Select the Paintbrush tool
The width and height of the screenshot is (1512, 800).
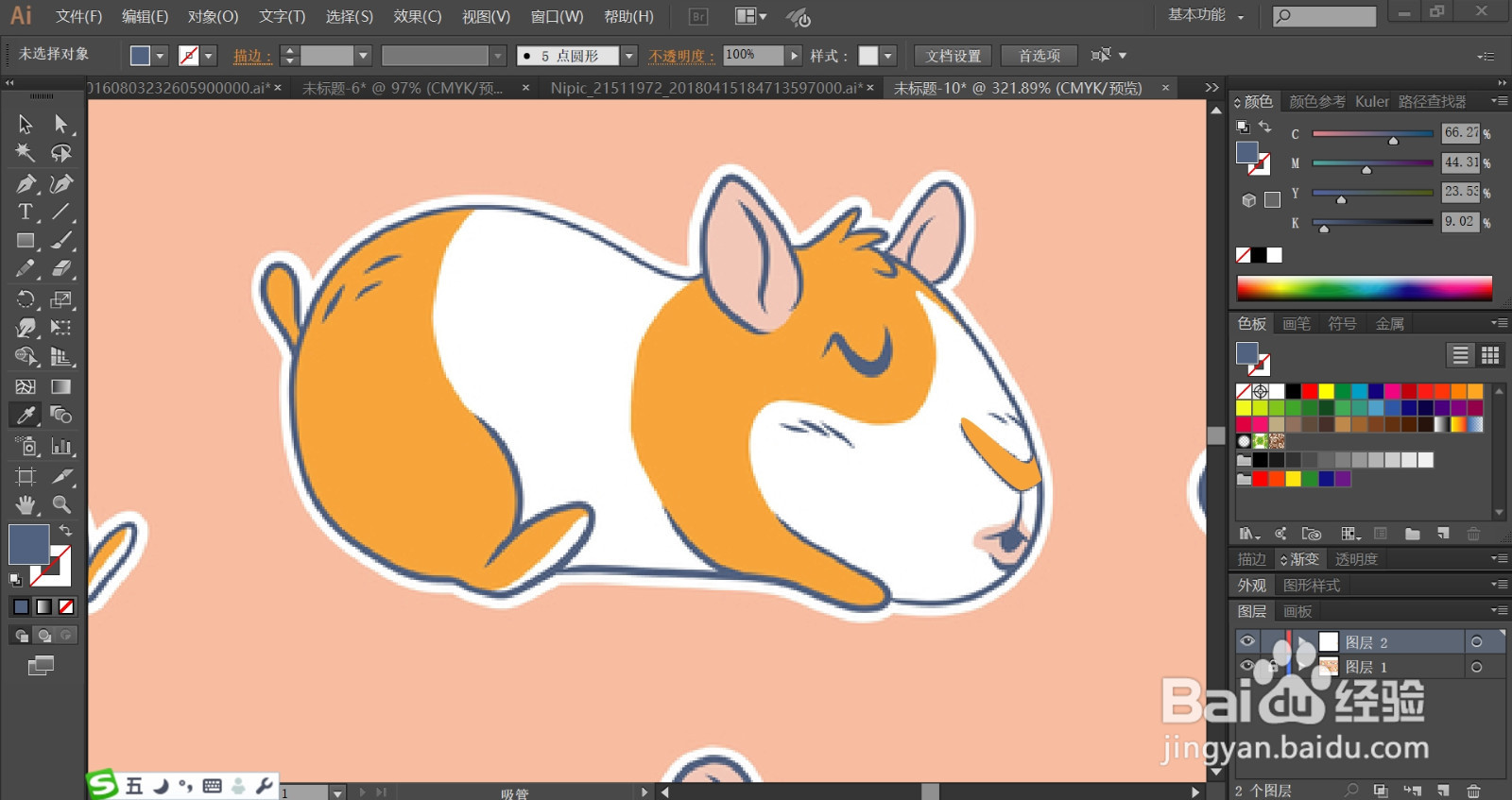[61, 241]
